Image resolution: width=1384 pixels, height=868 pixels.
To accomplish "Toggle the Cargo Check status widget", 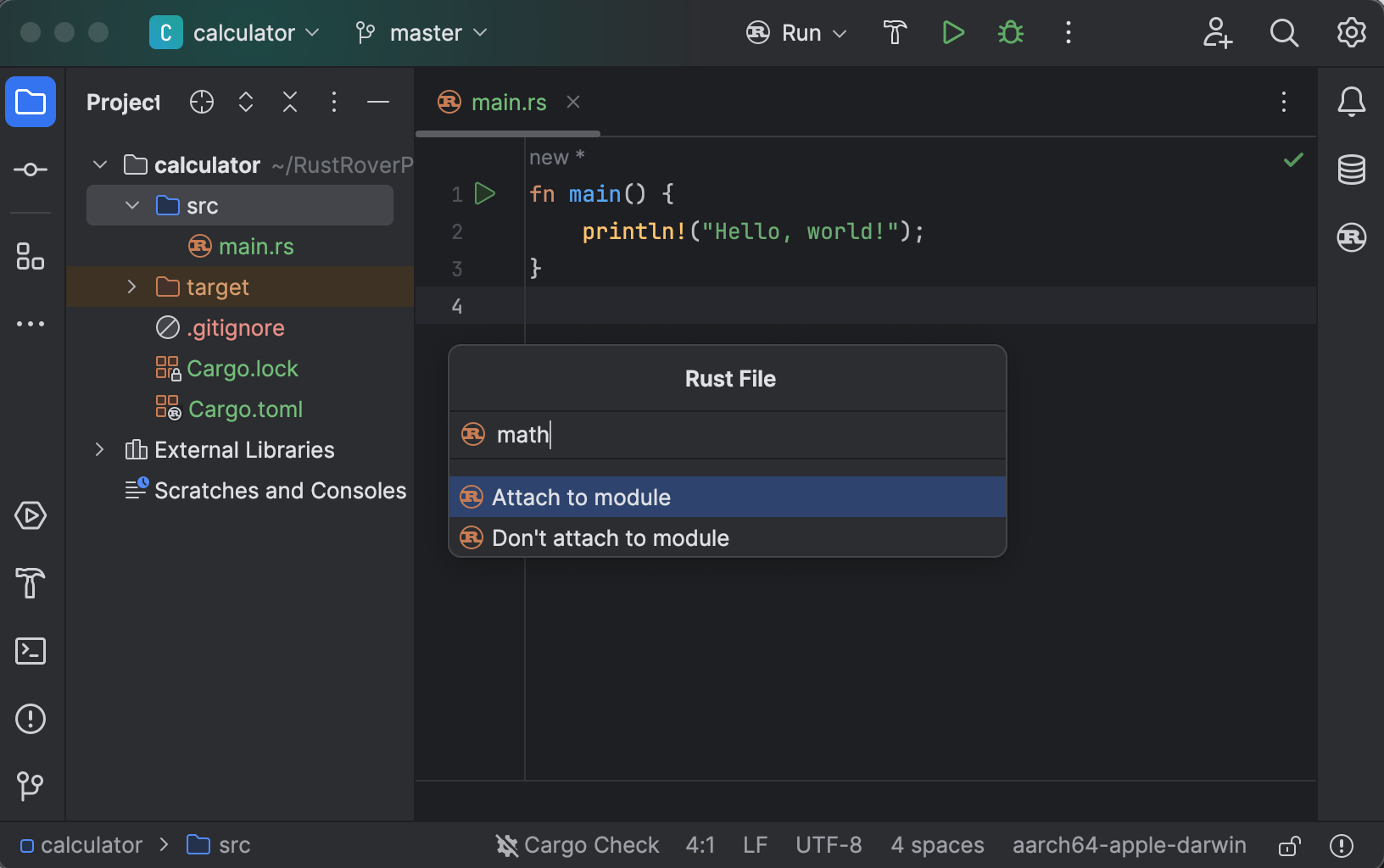I will pos(578,845).
